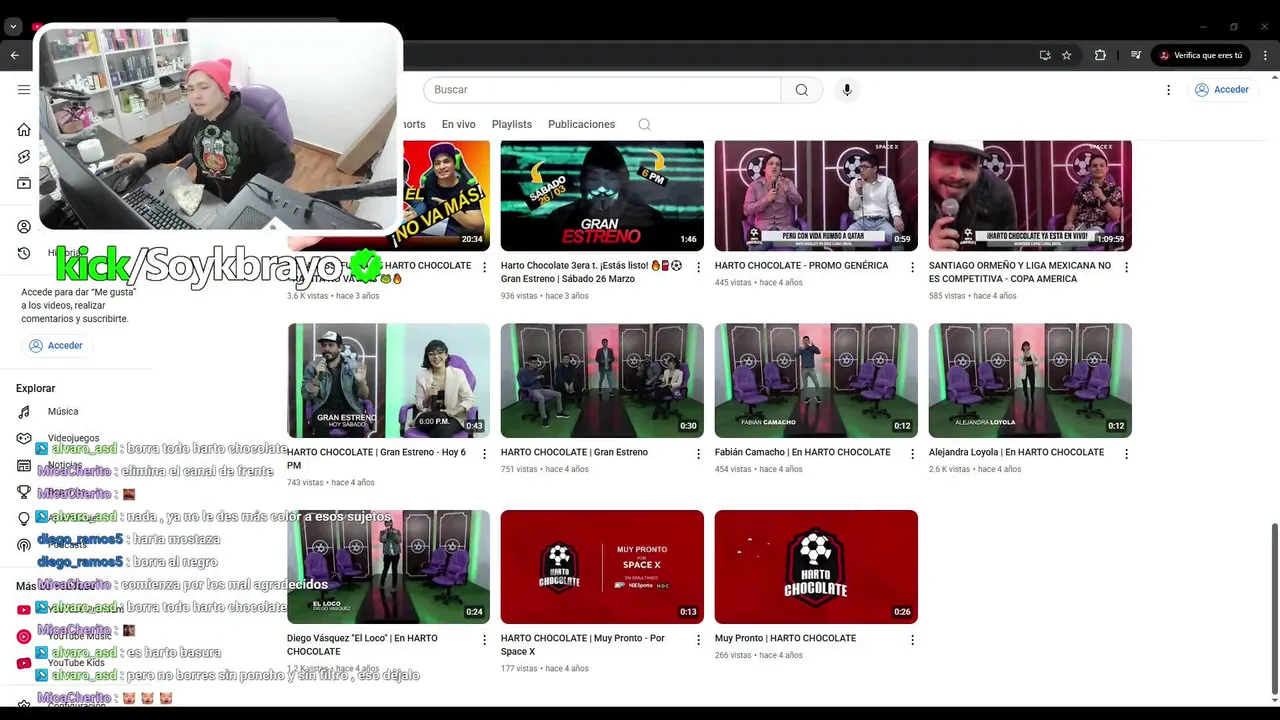Open title Harto Chocolate 3era t. ¡Estás listo!

pyautogui.click(x=591, y=272)
